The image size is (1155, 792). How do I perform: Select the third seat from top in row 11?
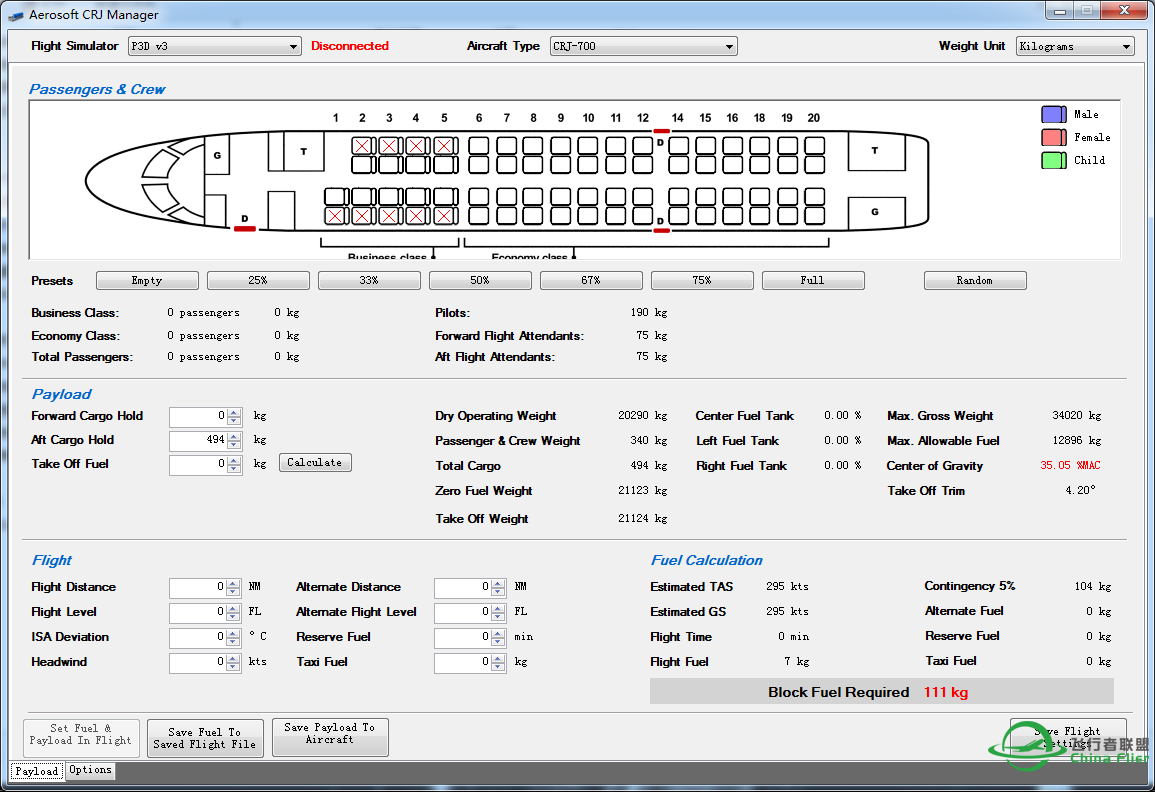point(615,197)
